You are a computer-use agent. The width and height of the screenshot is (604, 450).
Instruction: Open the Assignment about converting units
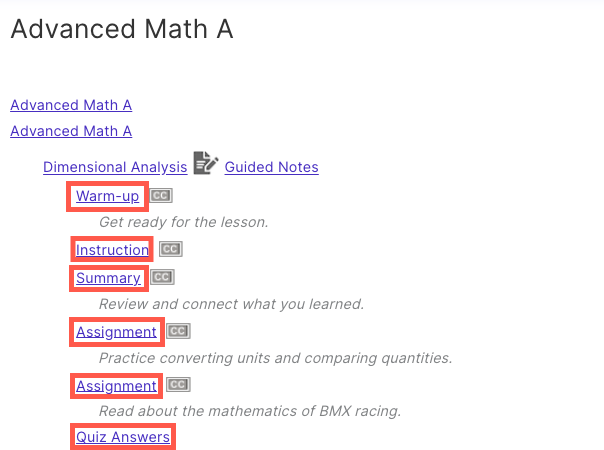[116, 332]
